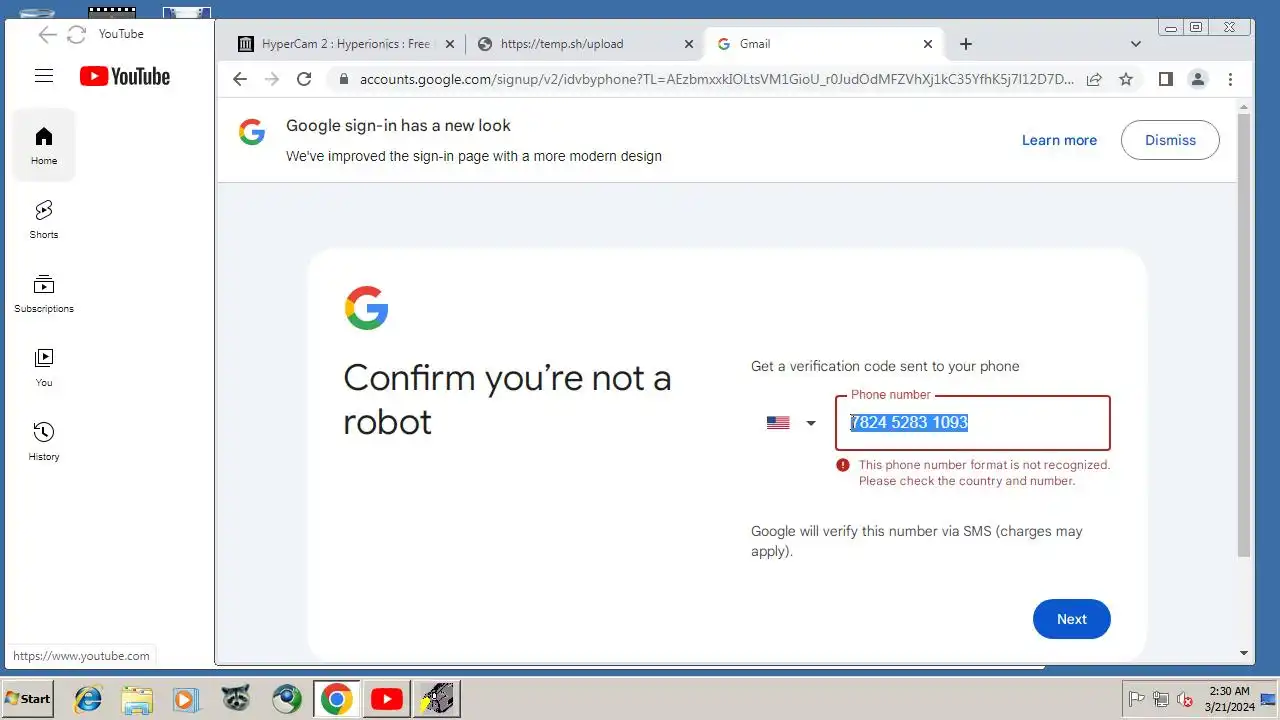Close the temp.sh upload tab

688,44
